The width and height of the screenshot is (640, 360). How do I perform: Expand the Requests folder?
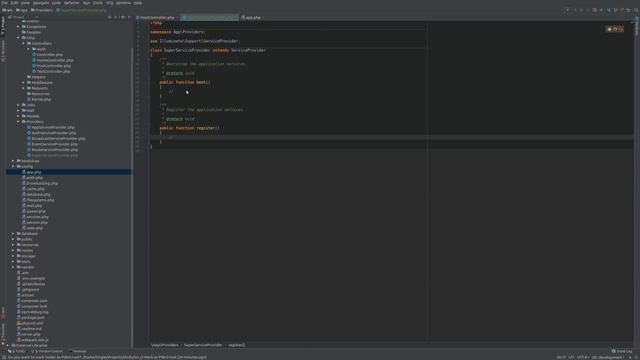(24, 88)
